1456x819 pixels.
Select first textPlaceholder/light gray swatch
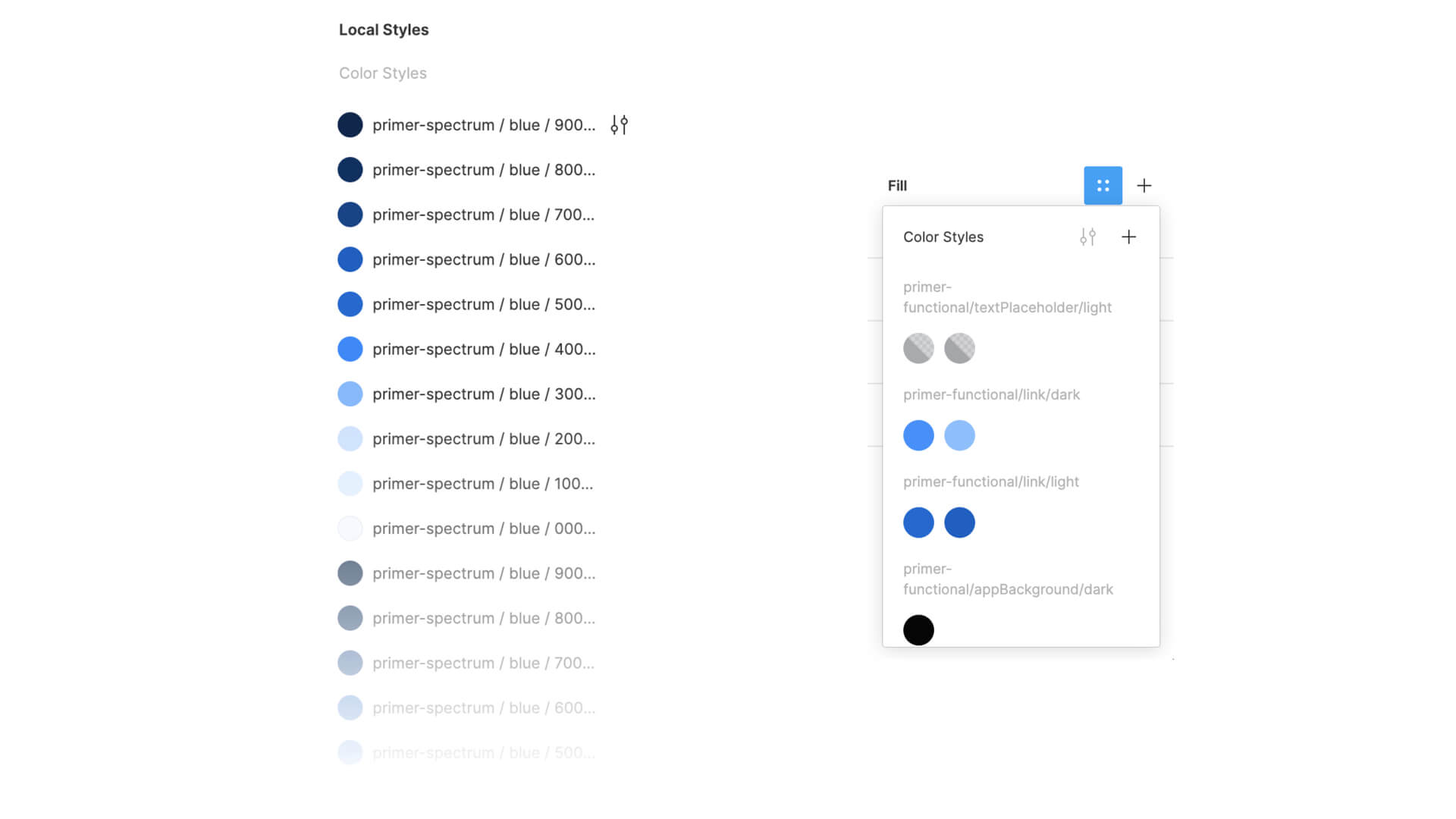click(x=918, y=348)
